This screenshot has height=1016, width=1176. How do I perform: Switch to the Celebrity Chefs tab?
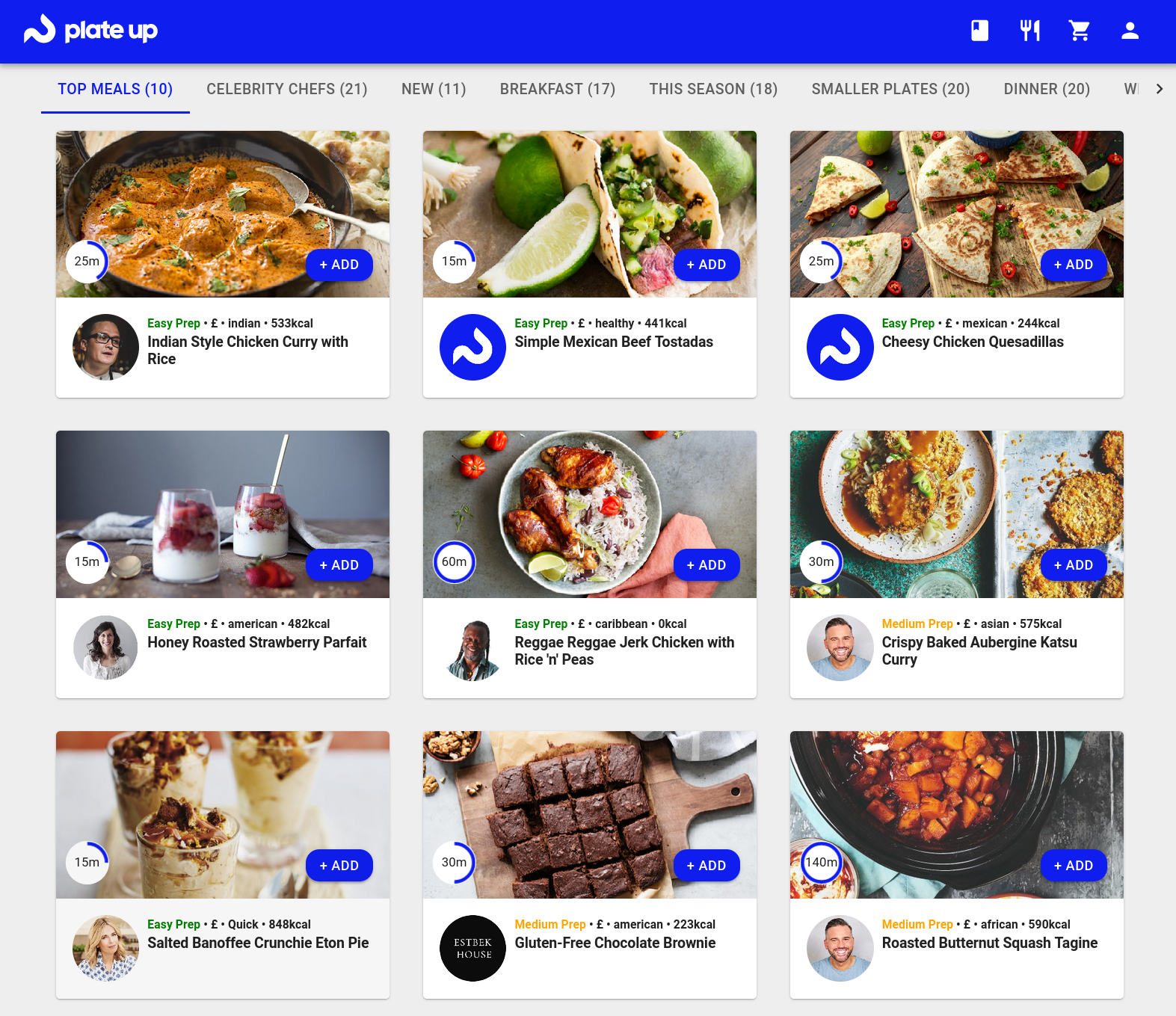(287, 89)
